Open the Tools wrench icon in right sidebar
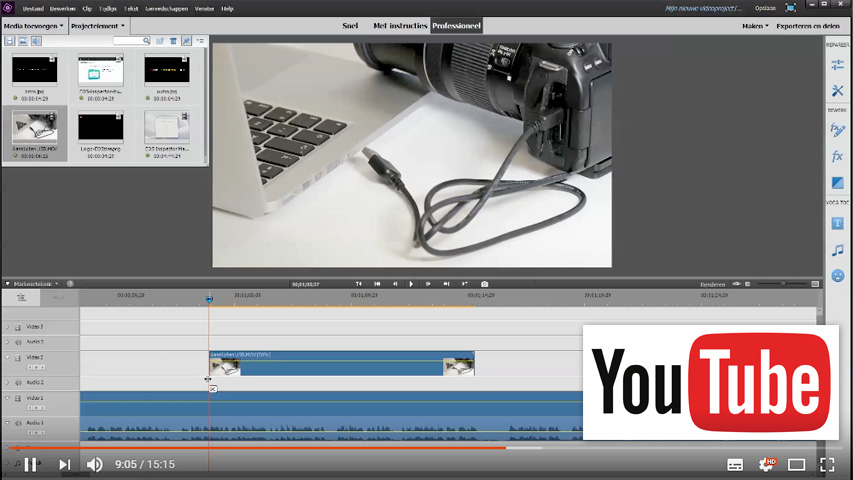Image resolution: width=853 pixels, height=480 pixels. pos(837,91)
